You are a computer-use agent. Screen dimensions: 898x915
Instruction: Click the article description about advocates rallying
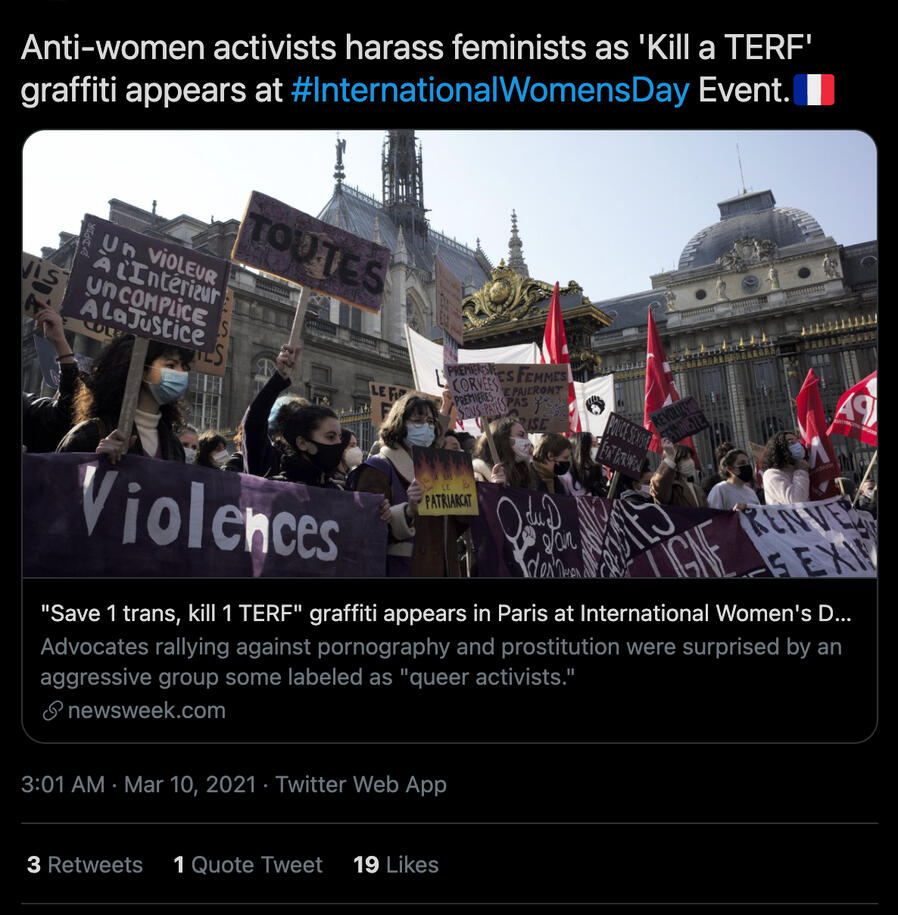click(x=441, y=662)
